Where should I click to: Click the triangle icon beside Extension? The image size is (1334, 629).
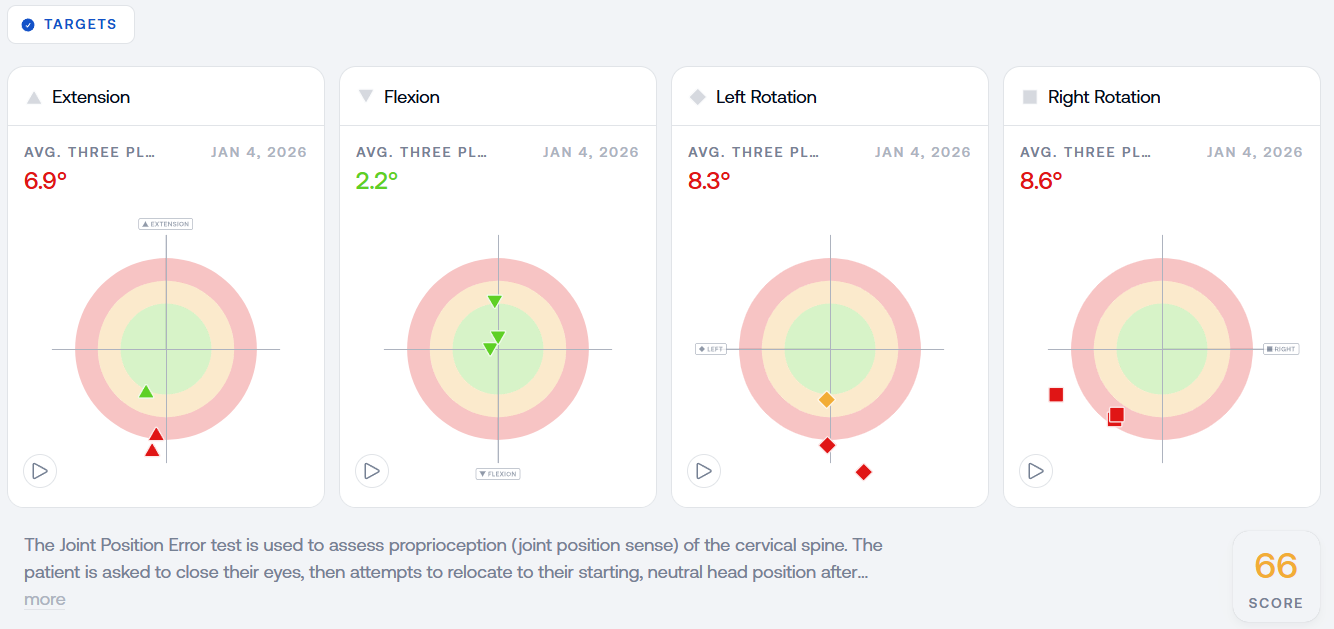point(33,97)
